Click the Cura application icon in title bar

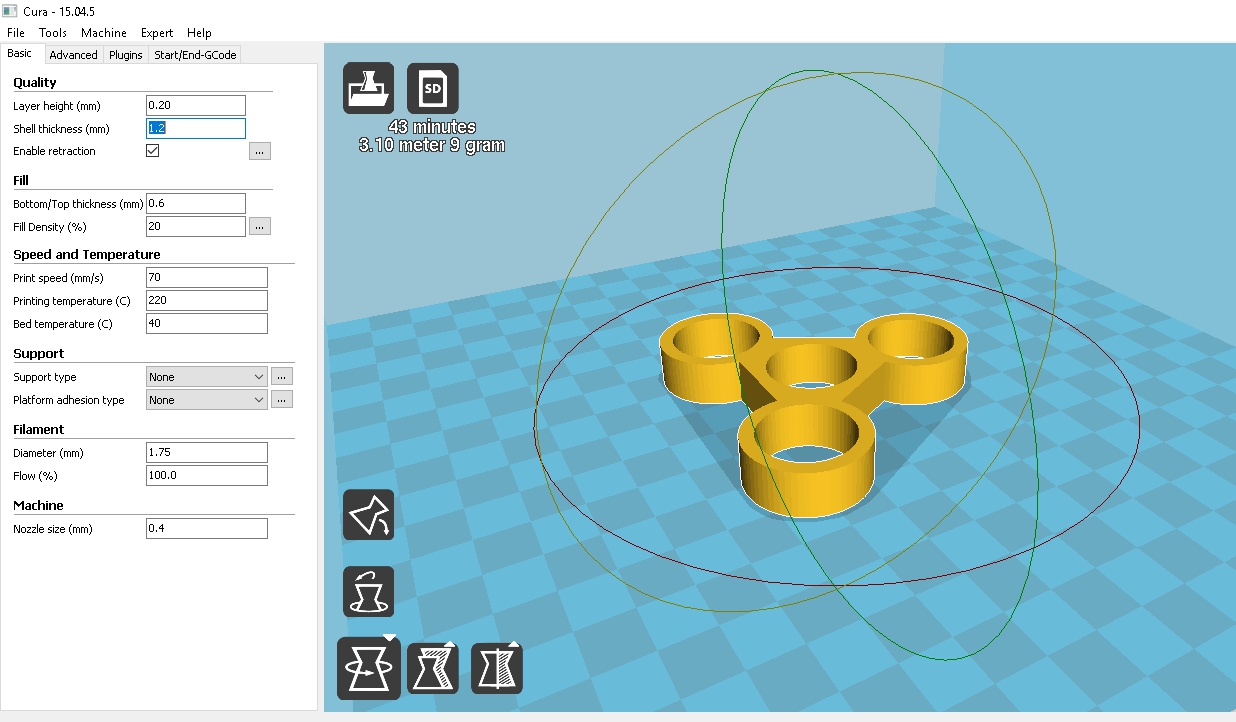pos(10,11)
